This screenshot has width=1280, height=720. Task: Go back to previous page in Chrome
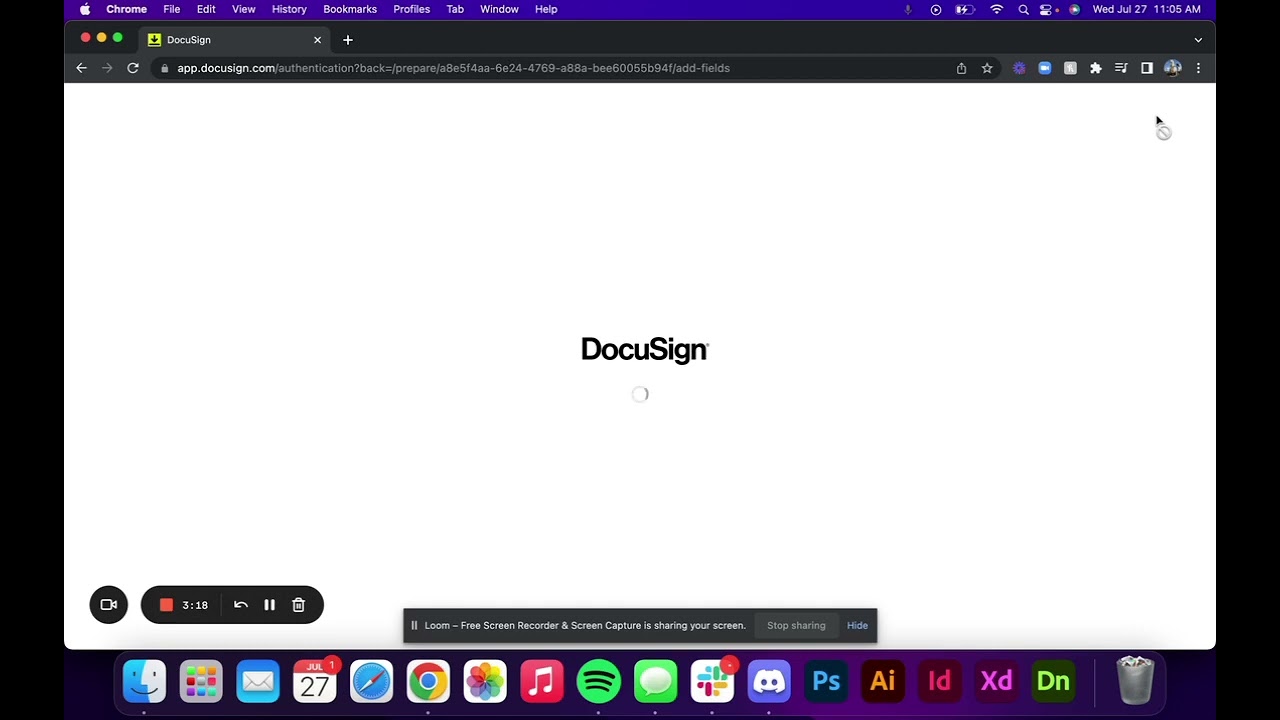point(81,68)
